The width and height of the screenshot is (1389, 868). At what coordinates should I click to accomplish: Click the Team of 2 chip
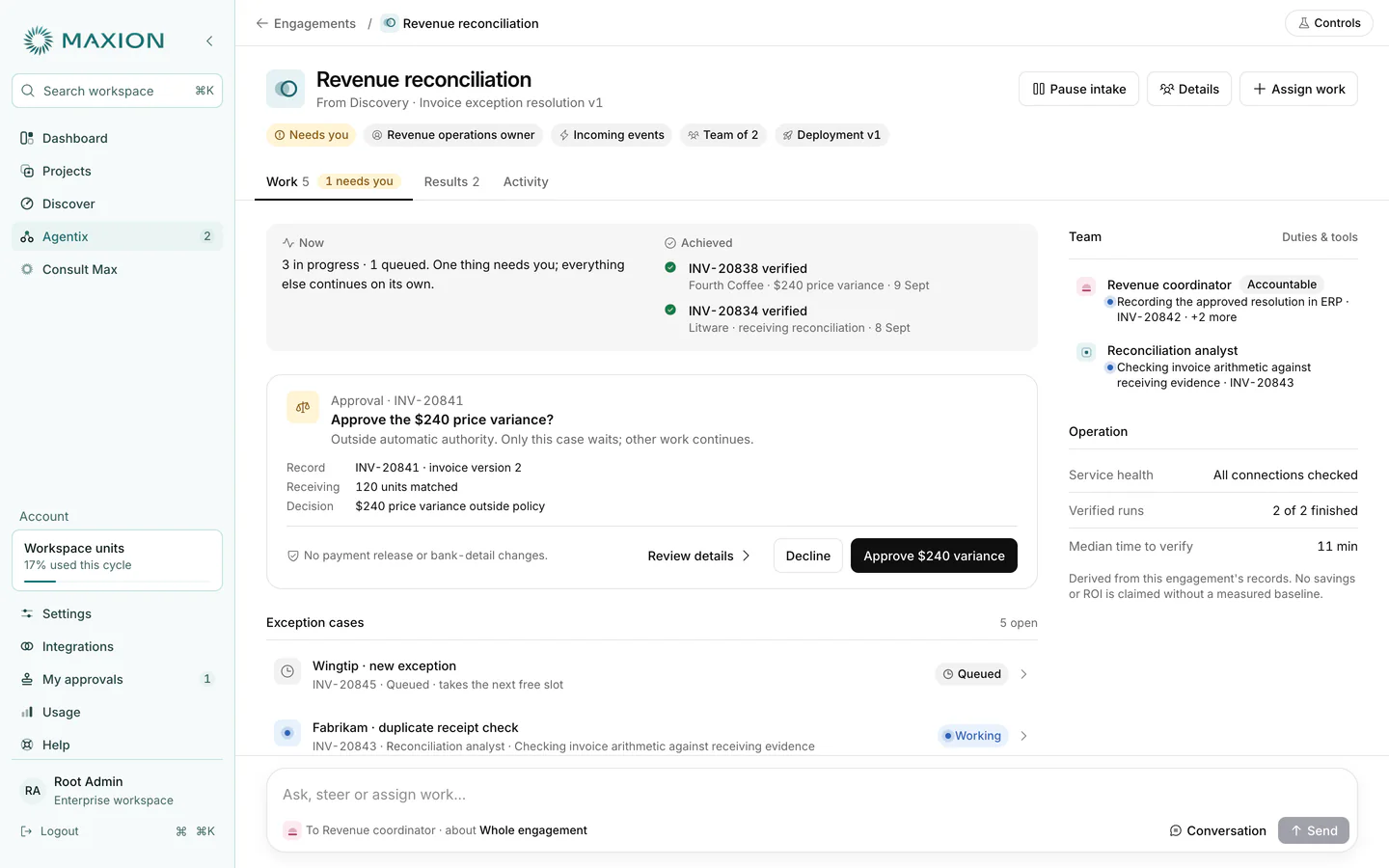pos(723,135)
